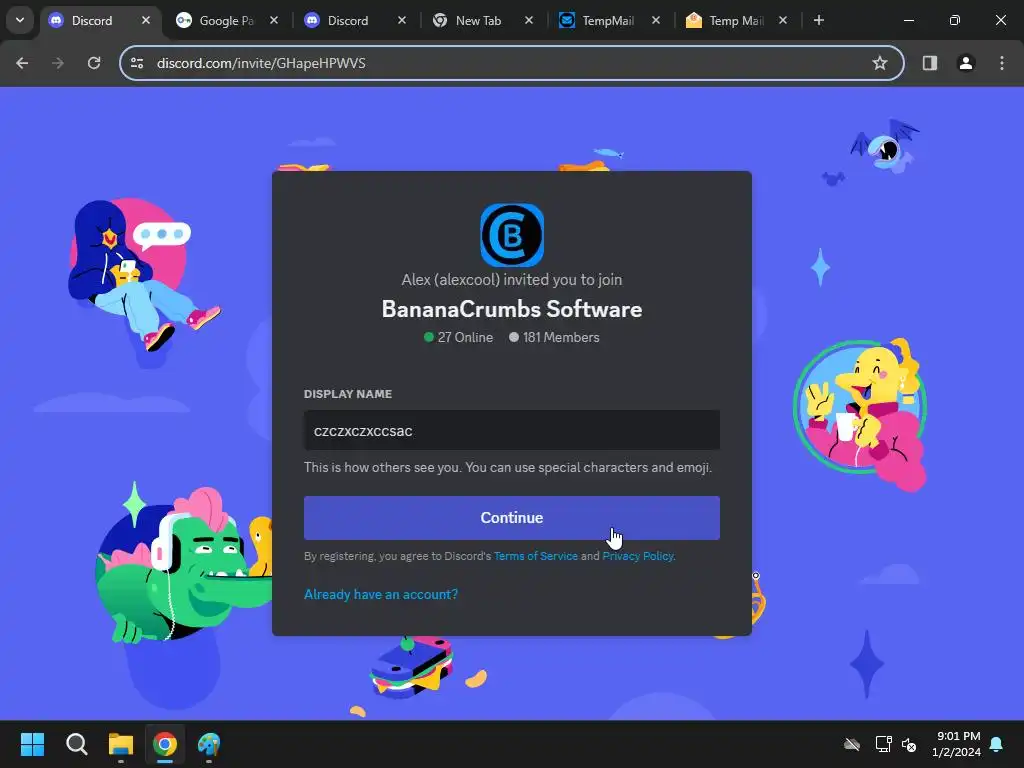Open the Terms of Service link
Viewport: 1024px width, 768px height.
coord(536,556)
